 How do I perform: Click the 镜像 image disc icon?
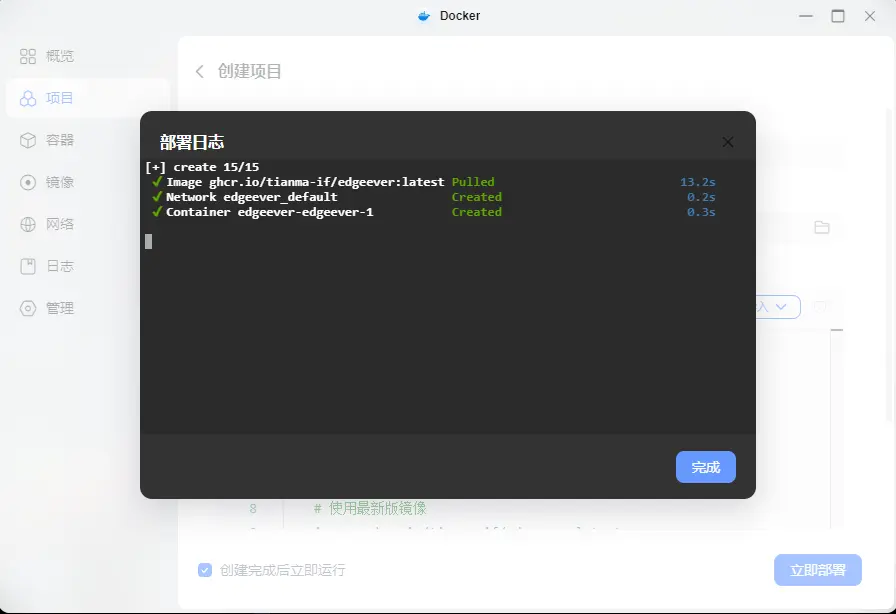(27, 182)
